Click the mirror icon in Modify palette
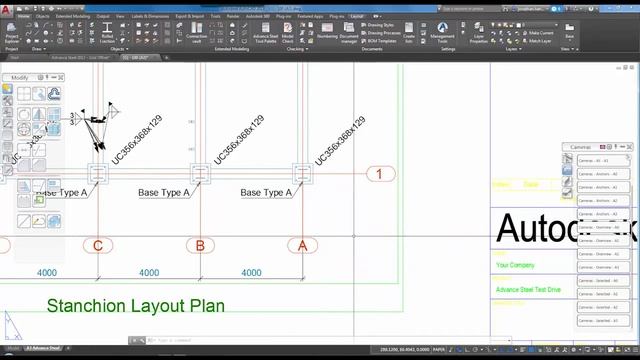The height and width of the screenshot is (360, 640). tap(39, 114)
